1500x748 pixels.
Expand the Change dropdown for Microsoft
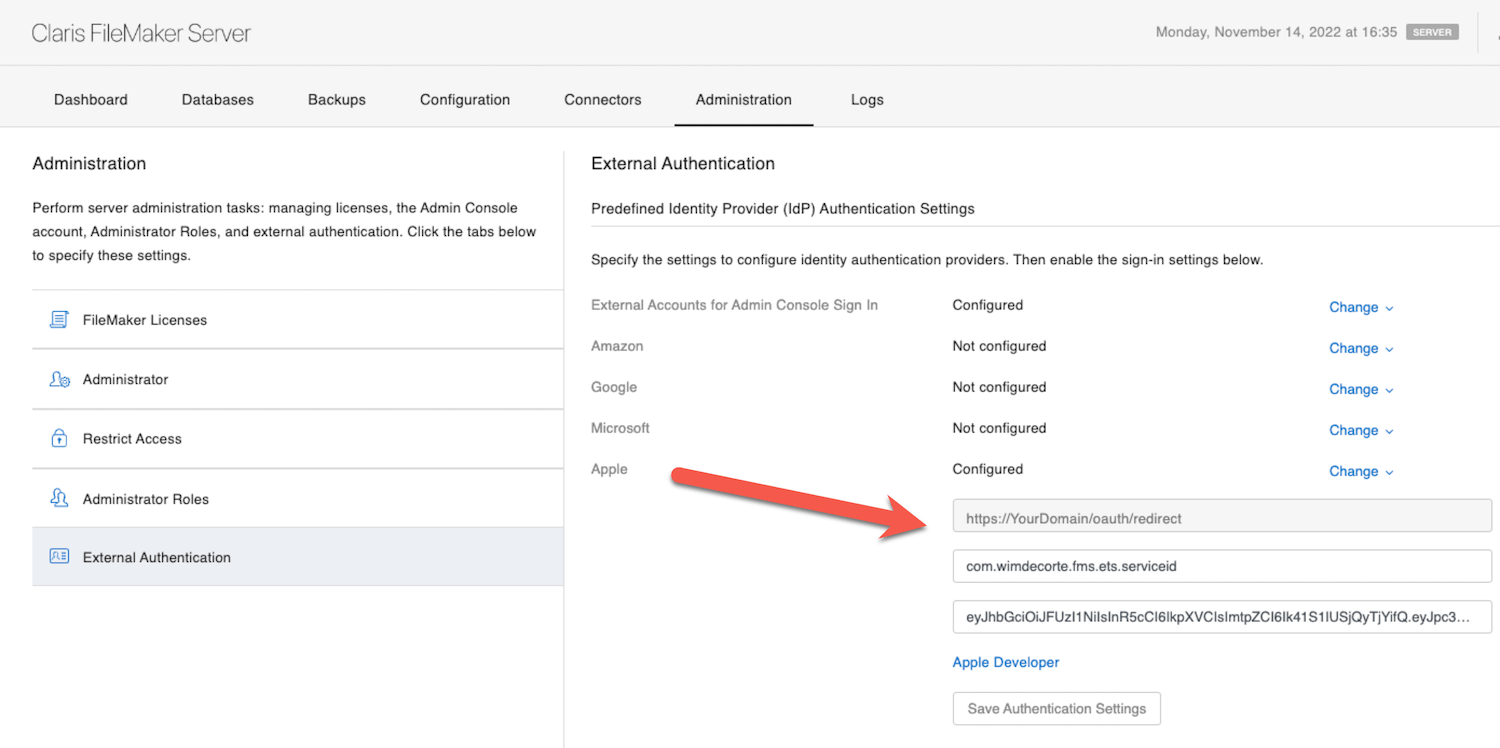click(x=1361, y=430)
